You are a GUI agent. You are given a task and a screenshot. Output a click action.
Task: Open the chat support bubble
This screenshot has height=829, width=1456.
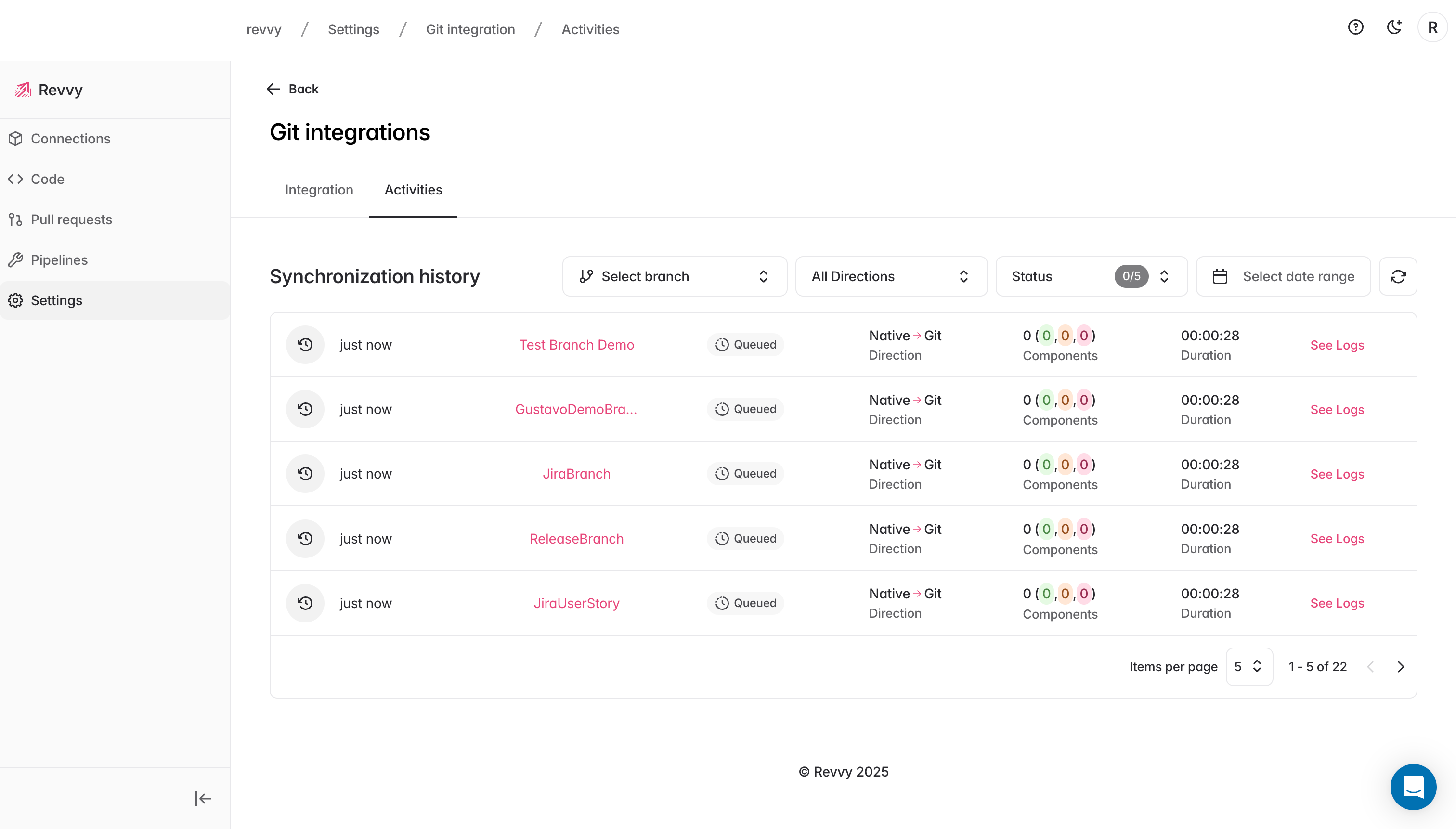tap(1413, 787)
